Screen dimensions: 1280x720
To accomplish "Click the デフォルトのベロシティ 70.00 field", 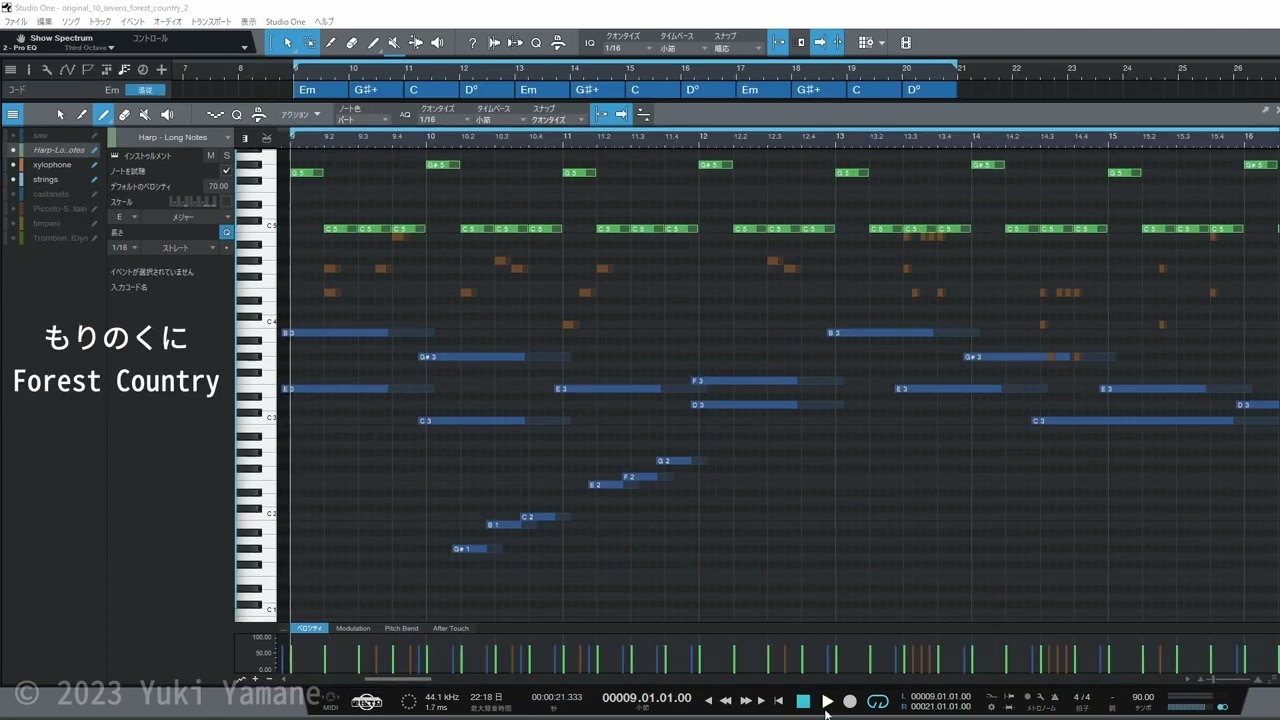I will (218, 186).
